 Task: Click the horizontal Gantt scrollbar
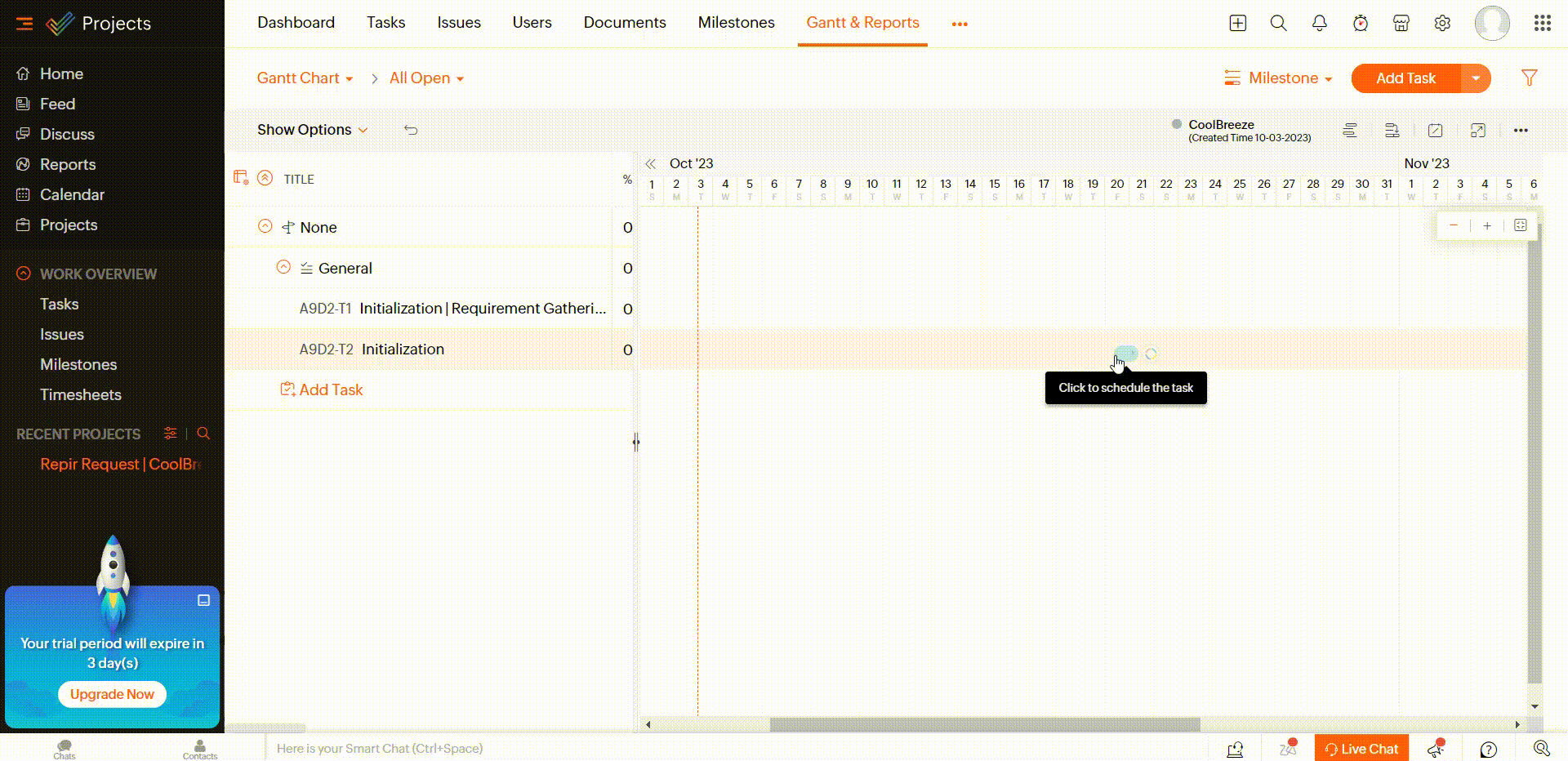[x=984, y=724]
